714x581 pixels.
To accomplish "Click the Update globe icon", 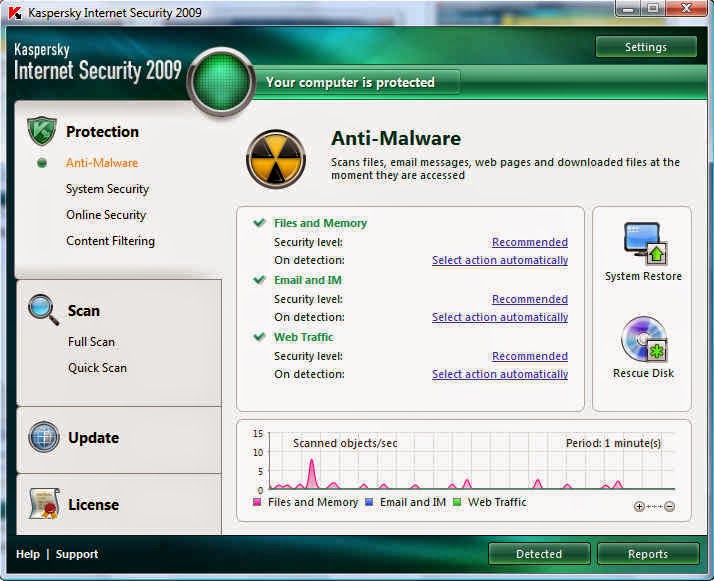I will pos(44,437).
